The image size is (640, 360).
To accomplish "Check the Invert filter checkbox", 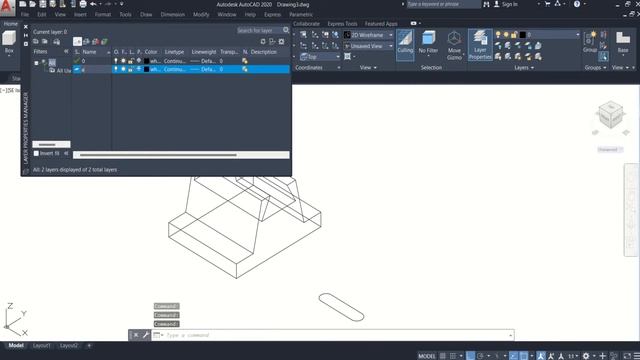I will [x=36, y=153].
